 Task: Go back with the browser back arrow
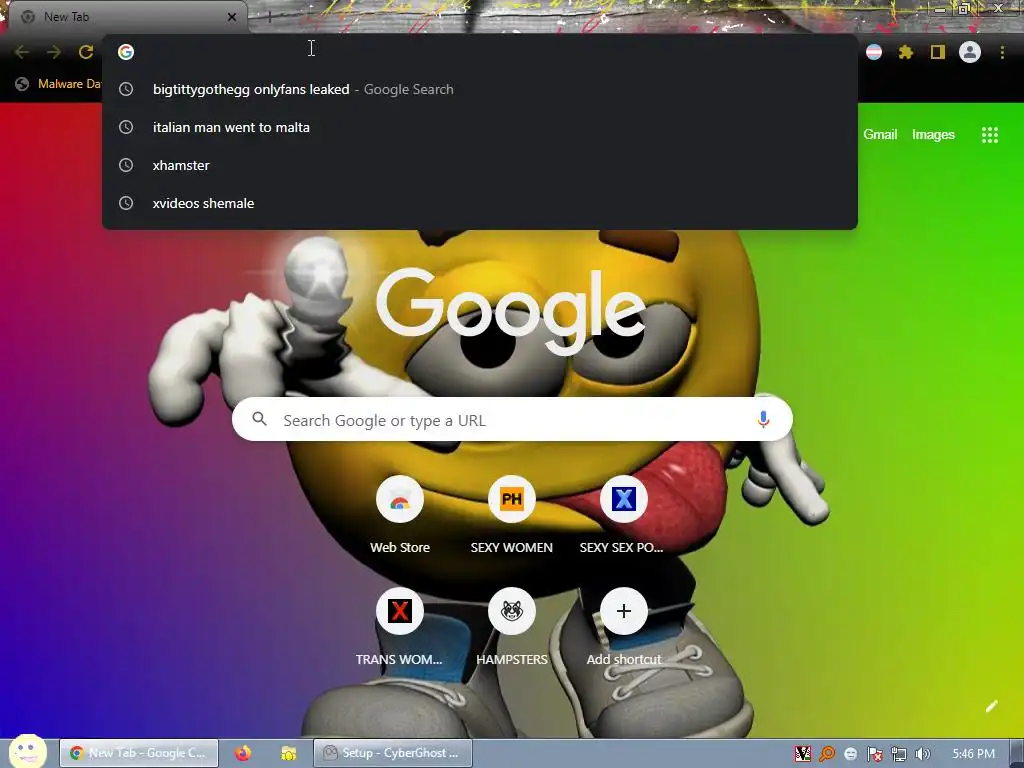(22, 52)
